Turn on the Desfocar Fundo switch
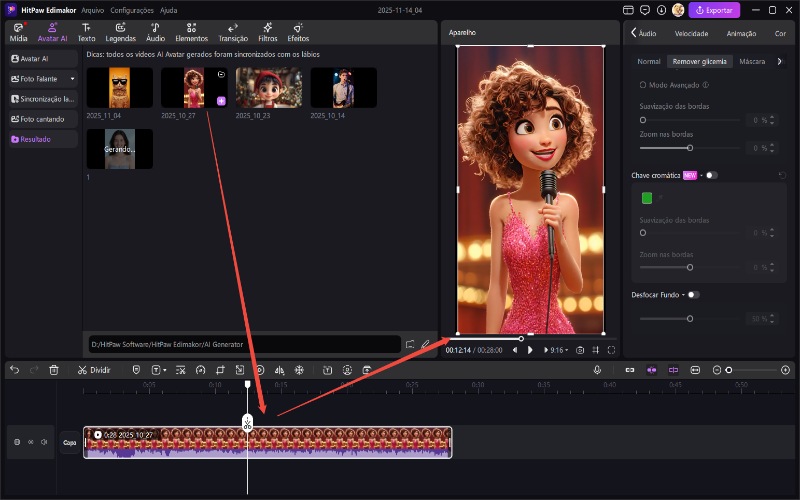 [693, 295]
